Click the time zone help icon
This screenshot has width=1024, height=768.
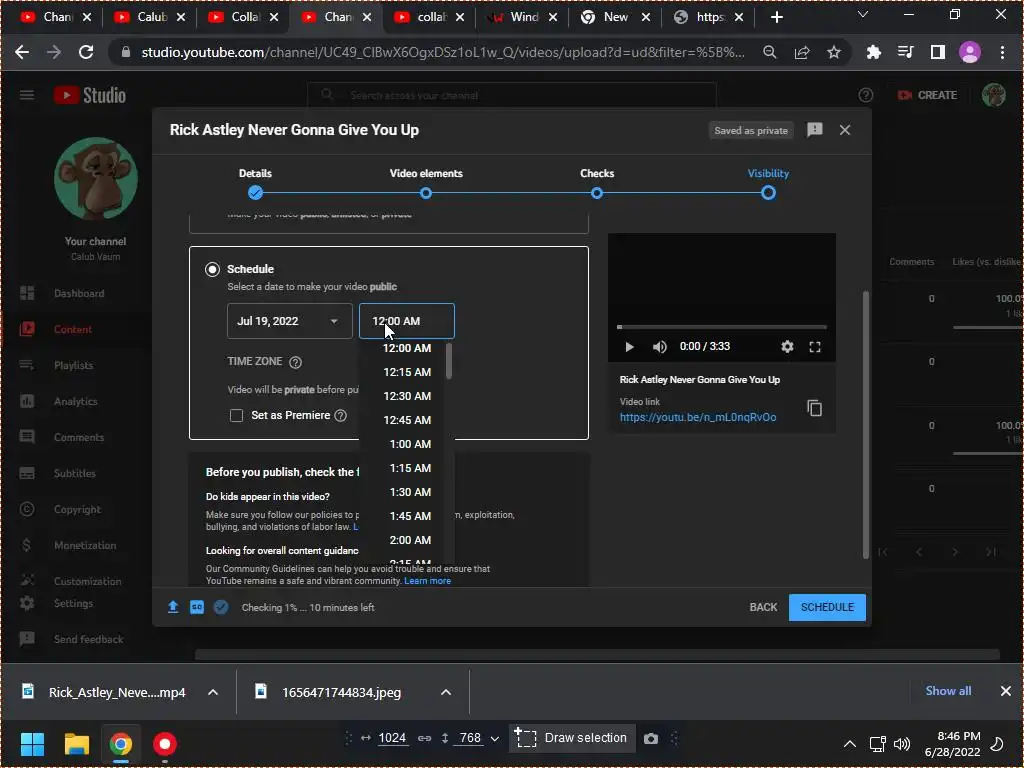295,362
